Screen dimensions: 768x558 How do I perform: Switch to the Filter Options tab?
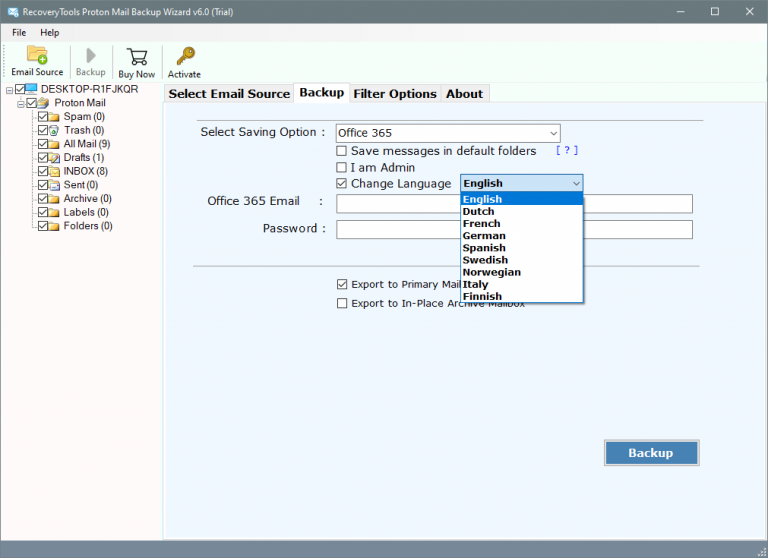tap(395, 94)
